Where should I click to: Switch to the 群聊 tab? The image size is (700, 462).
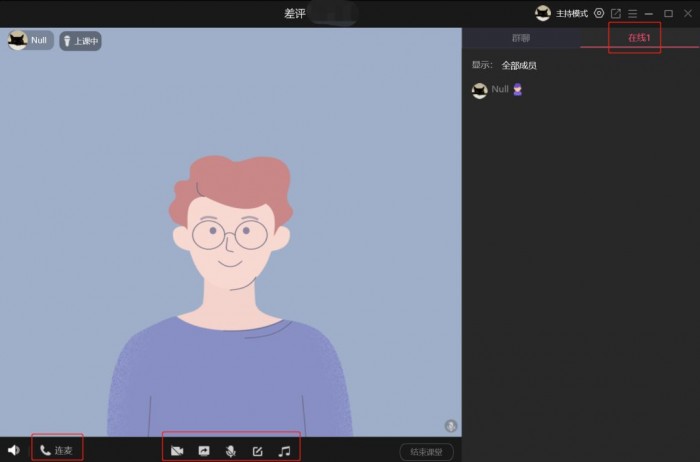pos(521,37)
